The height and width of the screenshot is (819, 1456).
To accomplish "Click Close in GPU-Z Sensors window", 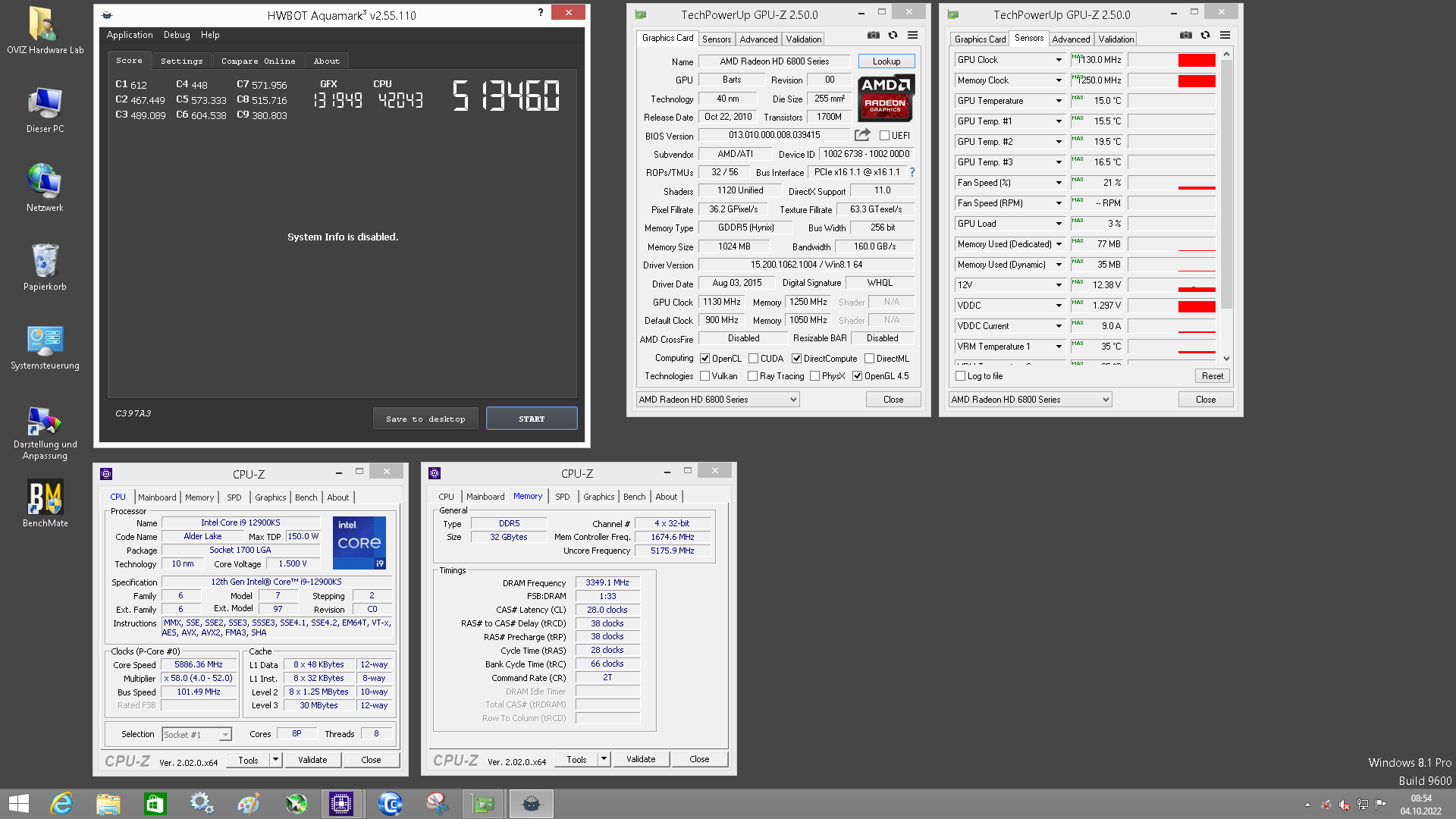I will pyautogui.click(x=1206, y=400).
